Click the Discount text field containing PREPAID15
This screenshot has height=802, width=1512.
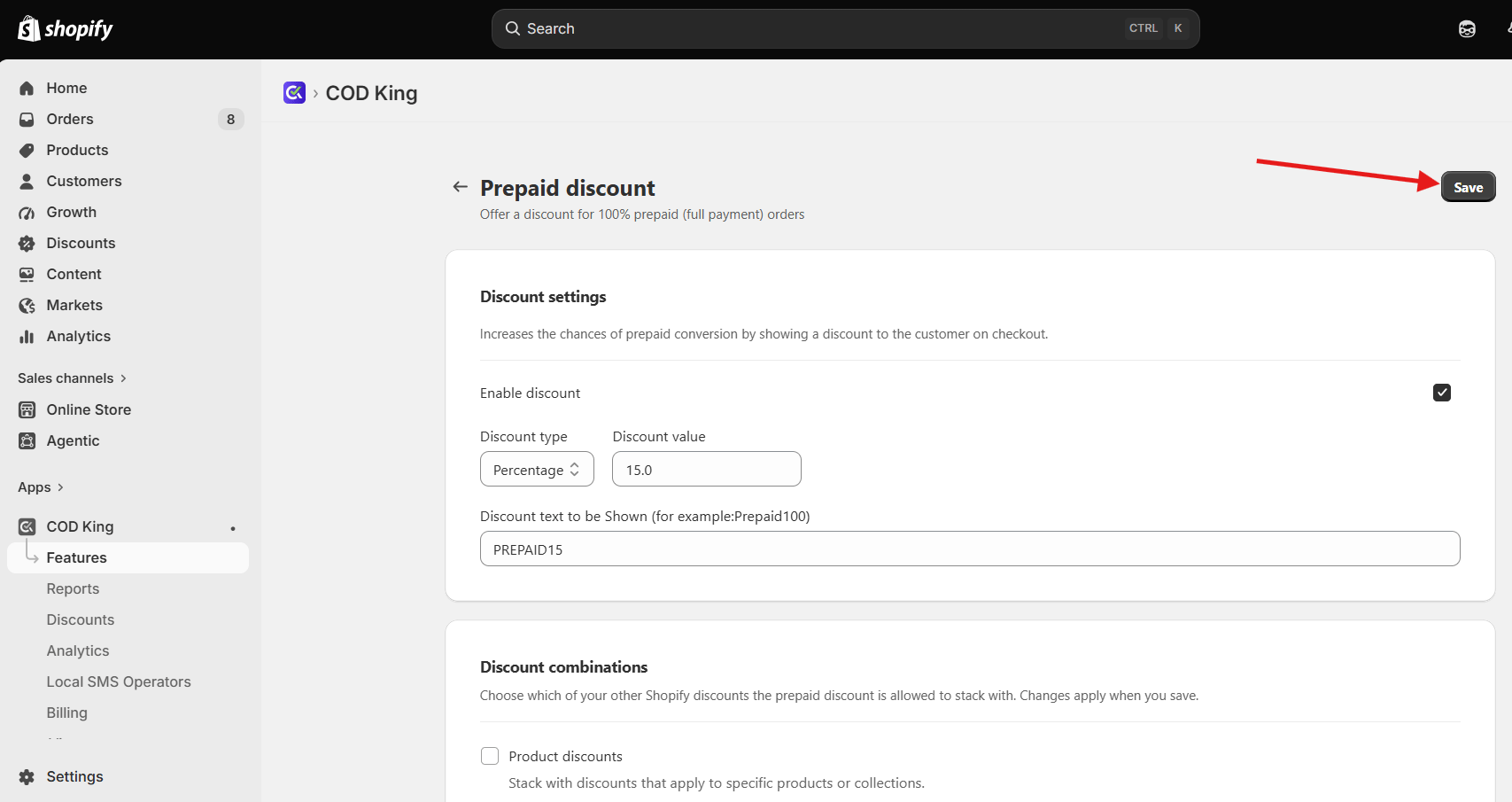tap(970, 549)
